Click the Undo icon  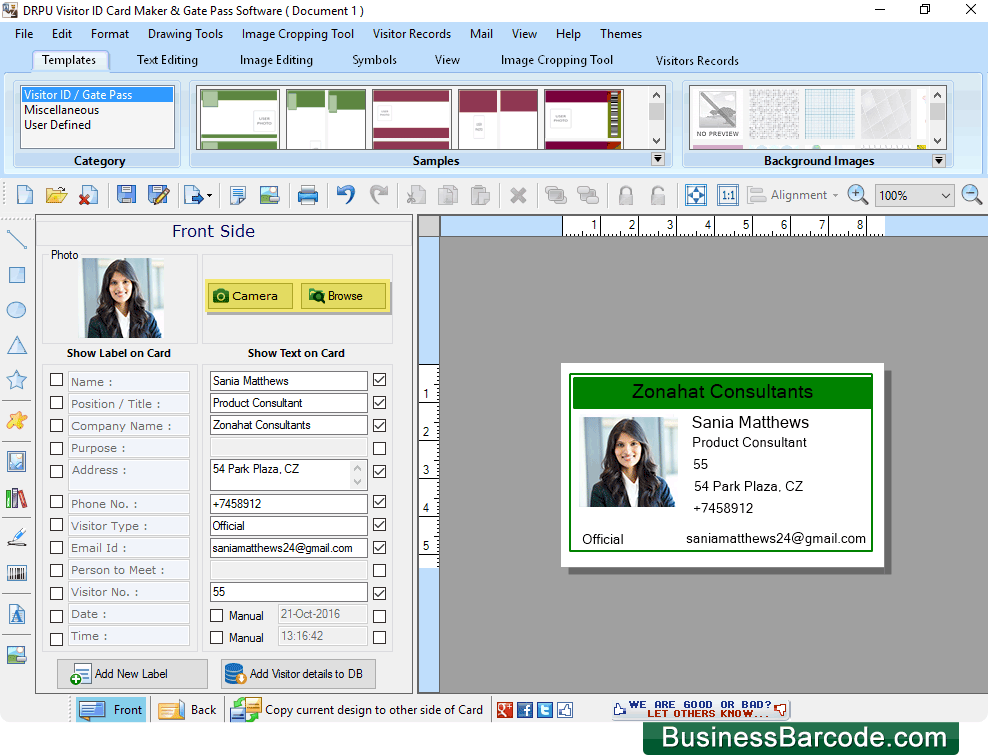click(x=345, y=194)
